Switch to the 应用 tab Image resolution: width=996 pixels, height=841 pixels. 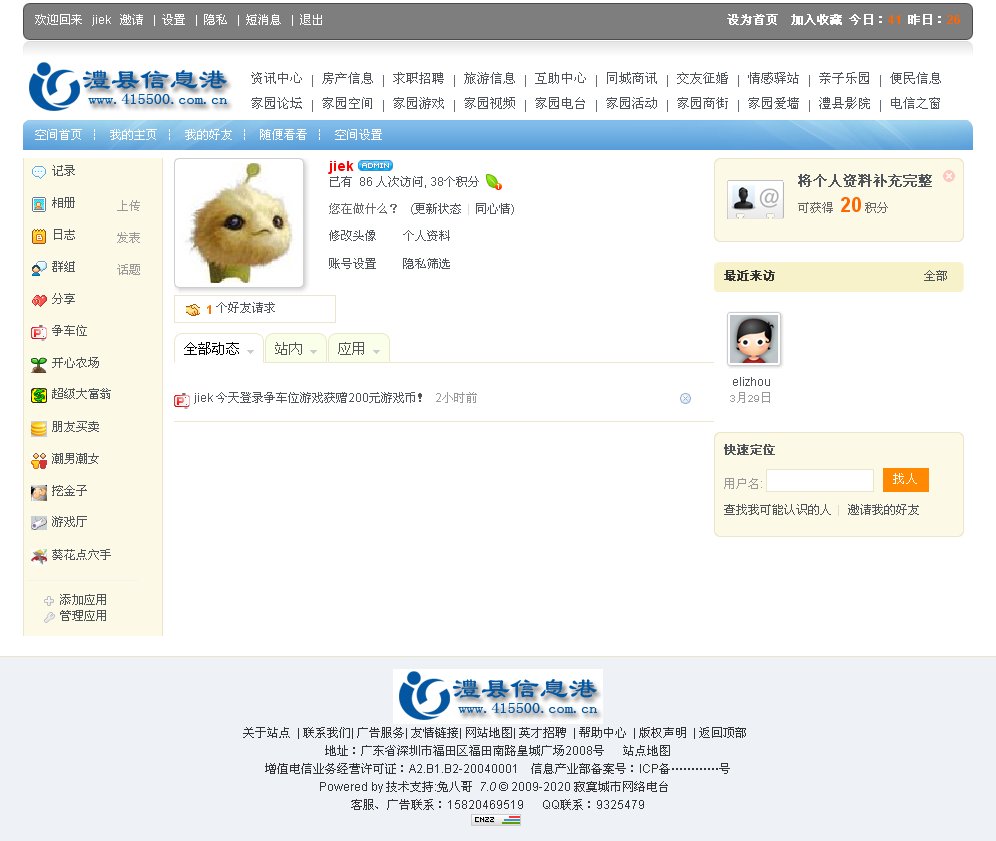coord(358,349)
